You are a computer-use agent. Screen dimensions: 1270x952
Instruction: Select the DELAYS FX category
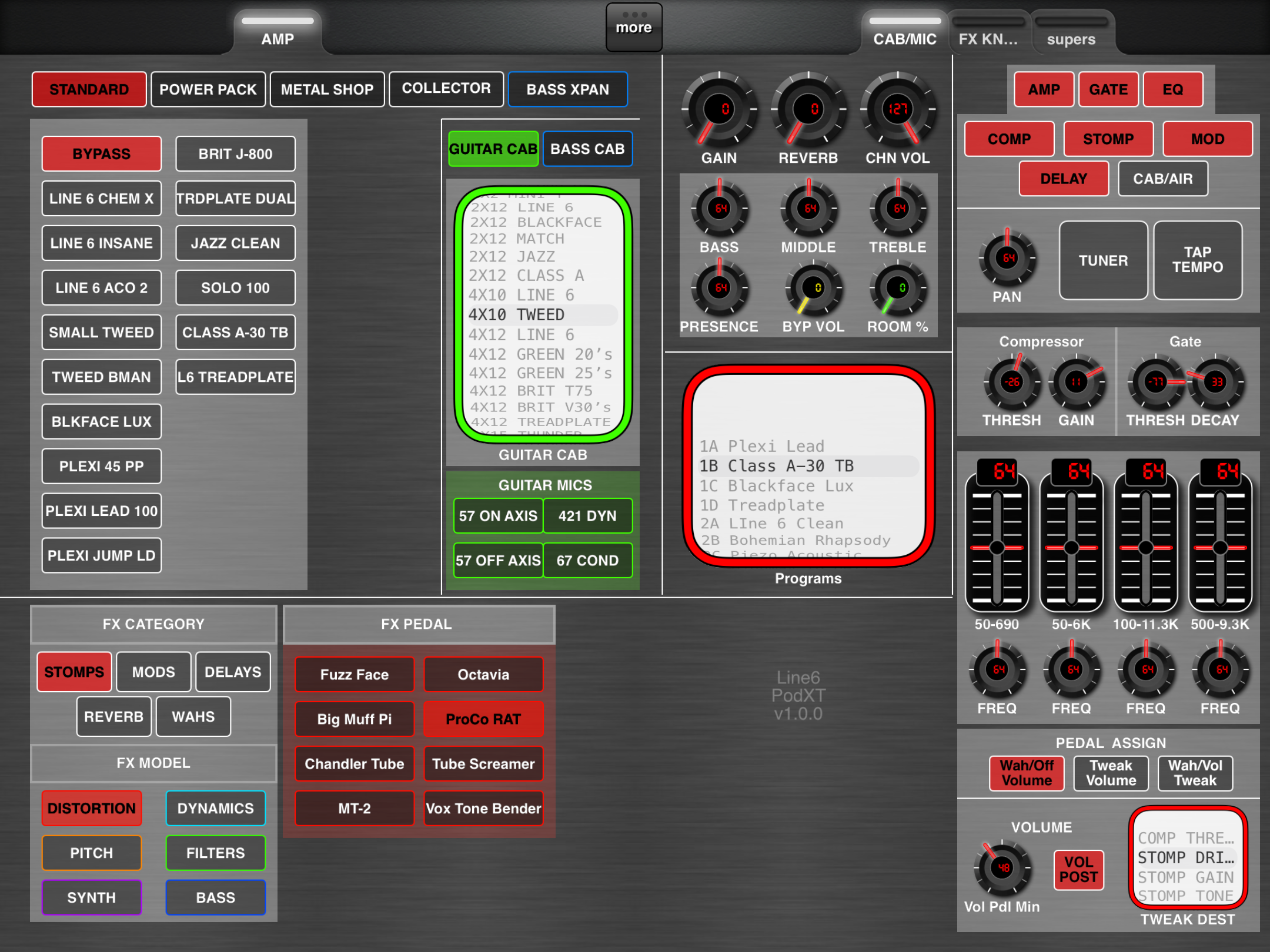click(x=233, y=672)
